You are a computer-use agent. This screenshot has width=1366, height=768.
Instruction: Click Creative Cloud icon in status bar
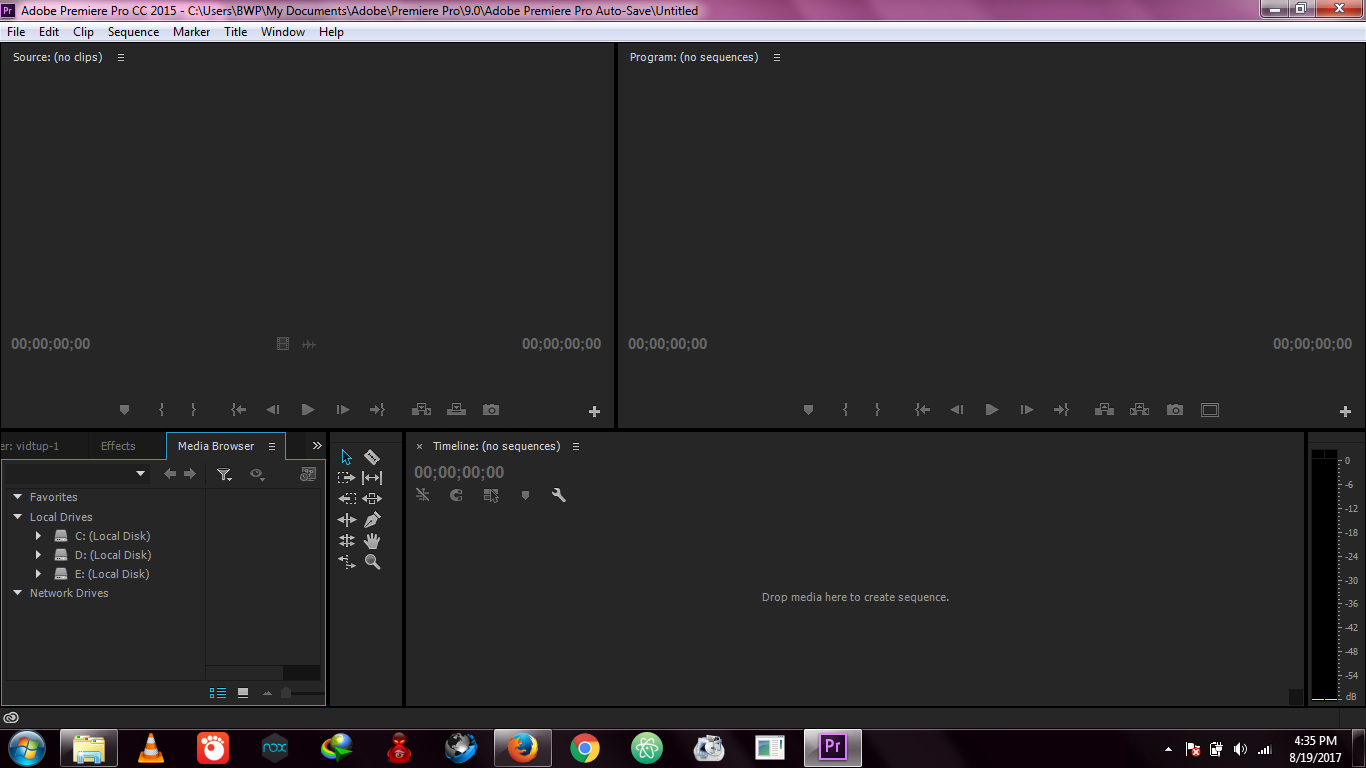11,718
